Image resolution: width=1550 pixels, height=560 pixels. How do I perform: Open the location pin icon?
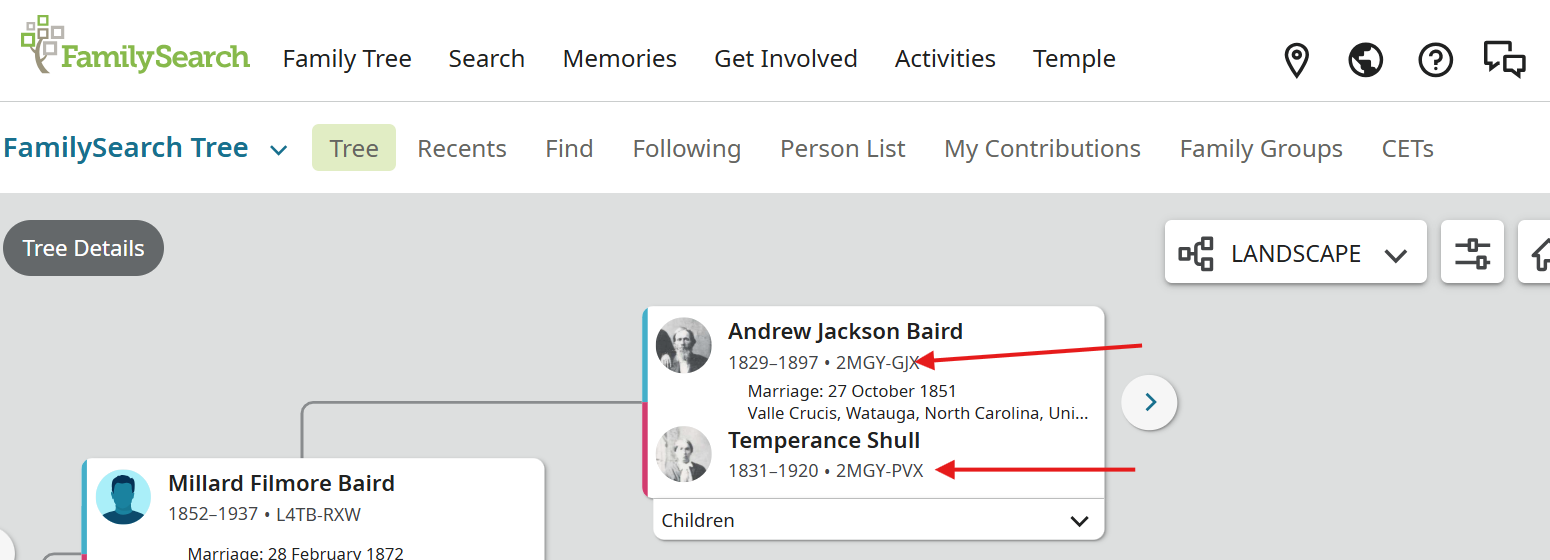(x=1296, y=60)
